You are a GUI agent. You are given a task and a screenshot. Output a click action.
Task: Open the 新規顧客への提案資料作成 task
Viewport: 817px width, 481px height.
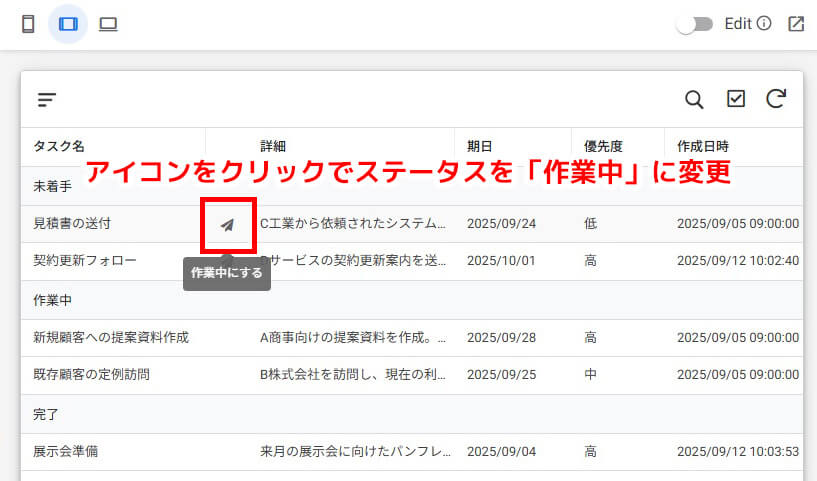[x=111, y=337]
